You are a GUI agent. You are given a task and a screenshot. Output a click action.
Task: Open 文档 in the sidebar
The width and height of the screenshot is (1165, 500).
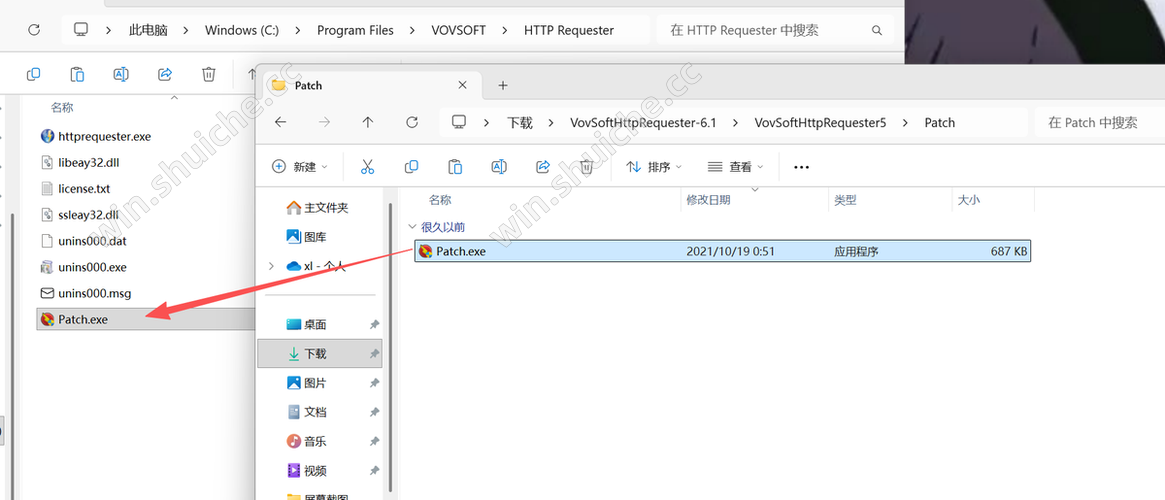pyautogui.click(x=308, y=412)
